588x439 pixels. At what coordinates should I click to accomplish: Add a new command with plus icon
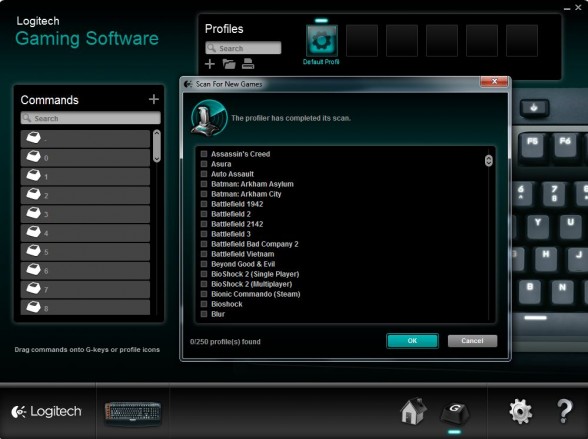click(154, 99)
